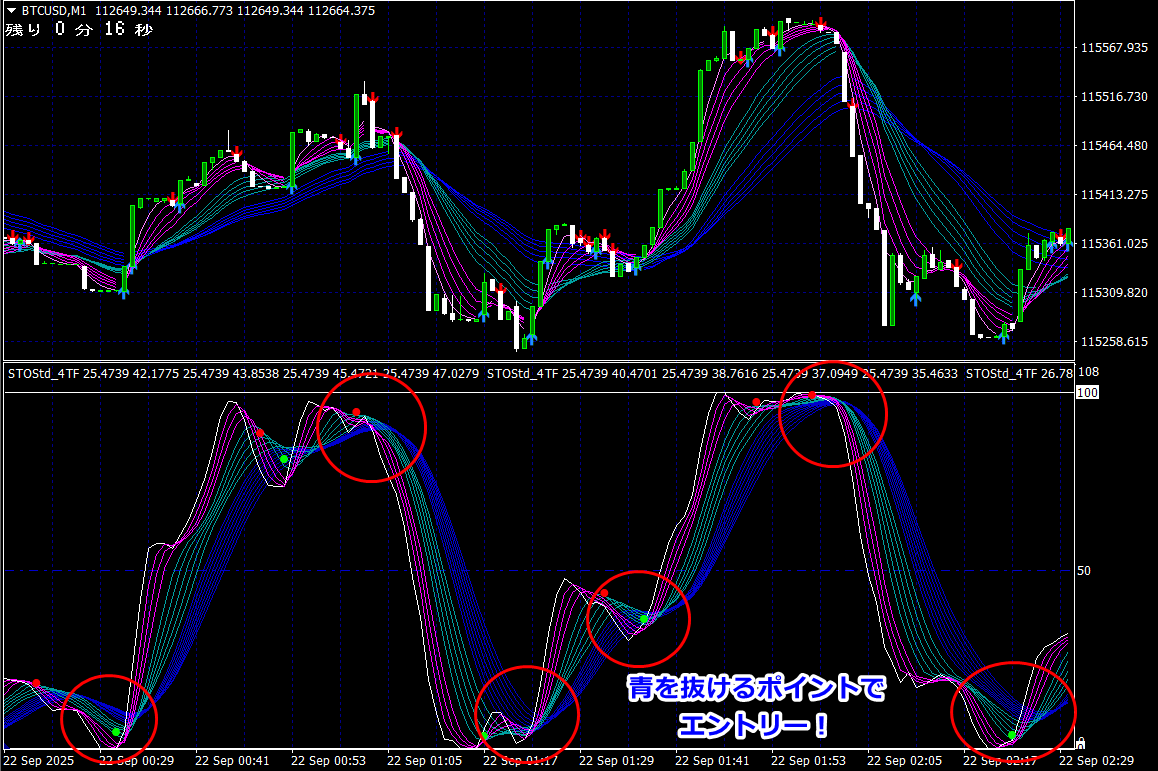The width and height of the screenshot is (1158, 771).
Task: Click the 108 scale label in the indicator window
Action: 1089,372
